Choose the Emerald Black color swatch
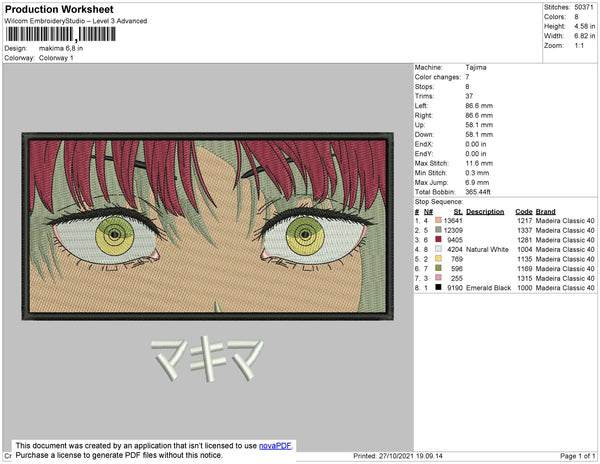The height and width of the screenshot is (464, 600). pos(438,287)
